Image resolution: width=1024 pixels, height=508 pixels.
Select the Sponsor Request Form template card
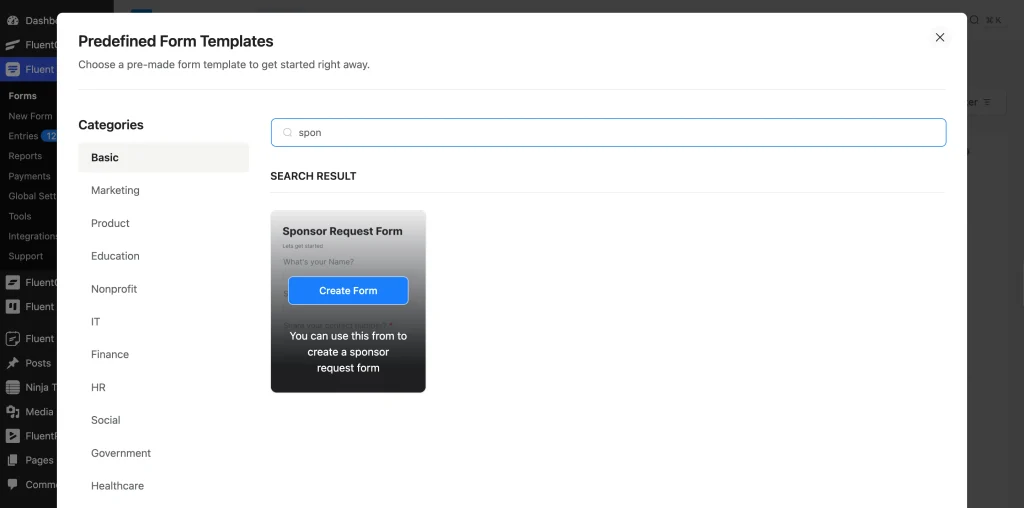tap(348, 301)
